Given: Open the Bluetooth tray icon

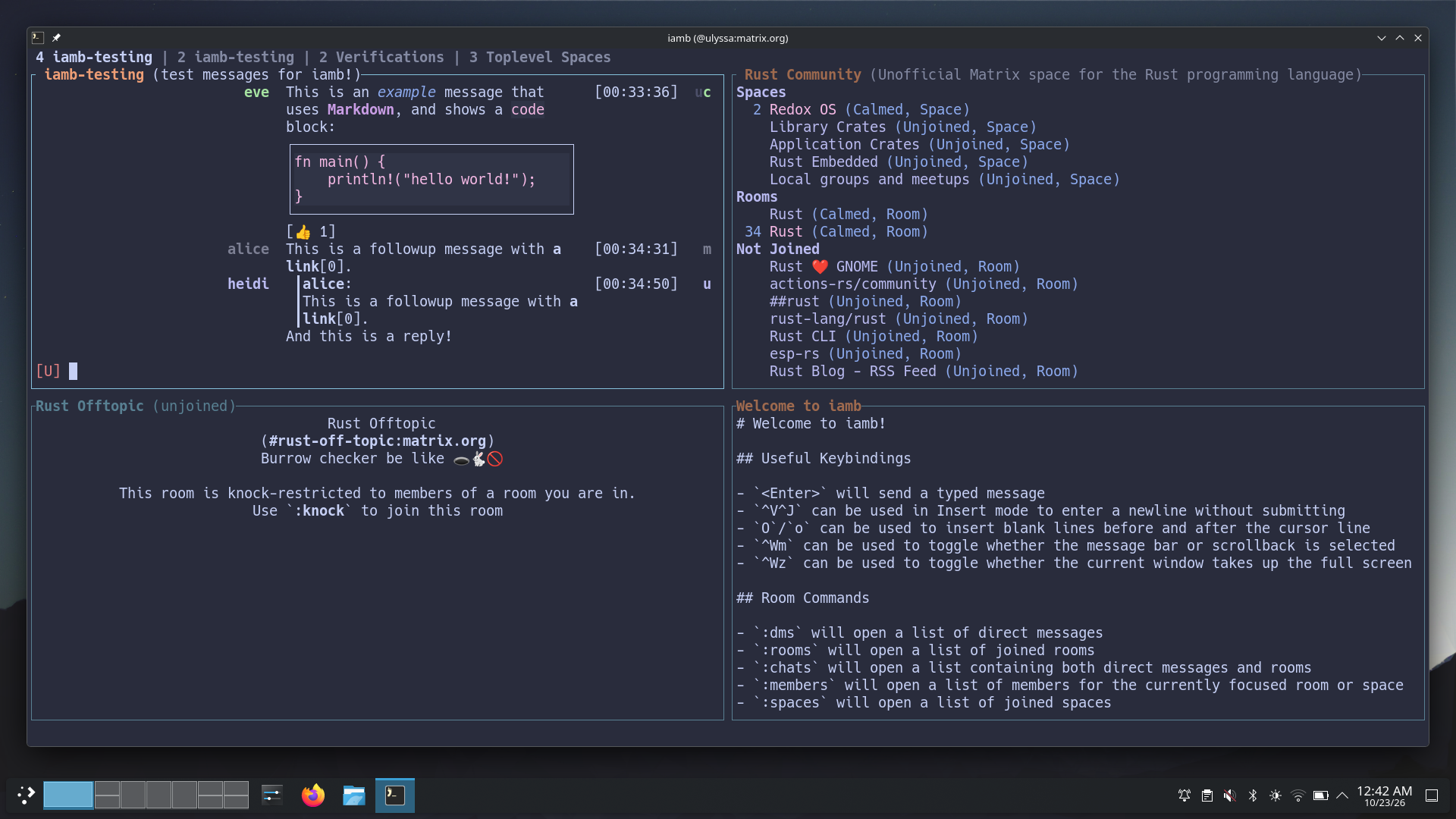Looking at the screenshot, I should click(x=1252, y=795).
